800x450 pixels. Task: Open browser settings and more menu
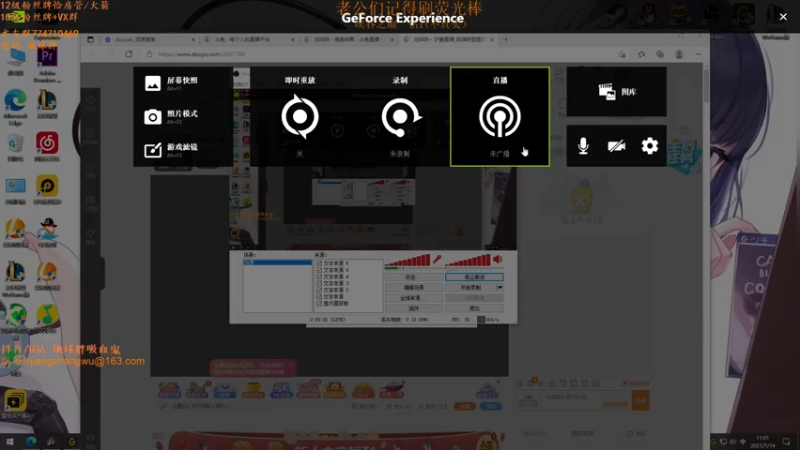(x=698, y=54)
